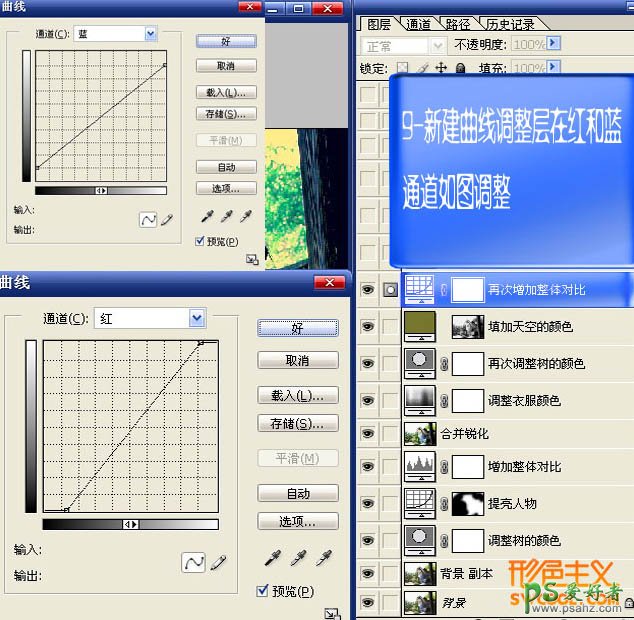
Task: Click the lock all padlock icon in Layers panel
Action: click(461, 69)
